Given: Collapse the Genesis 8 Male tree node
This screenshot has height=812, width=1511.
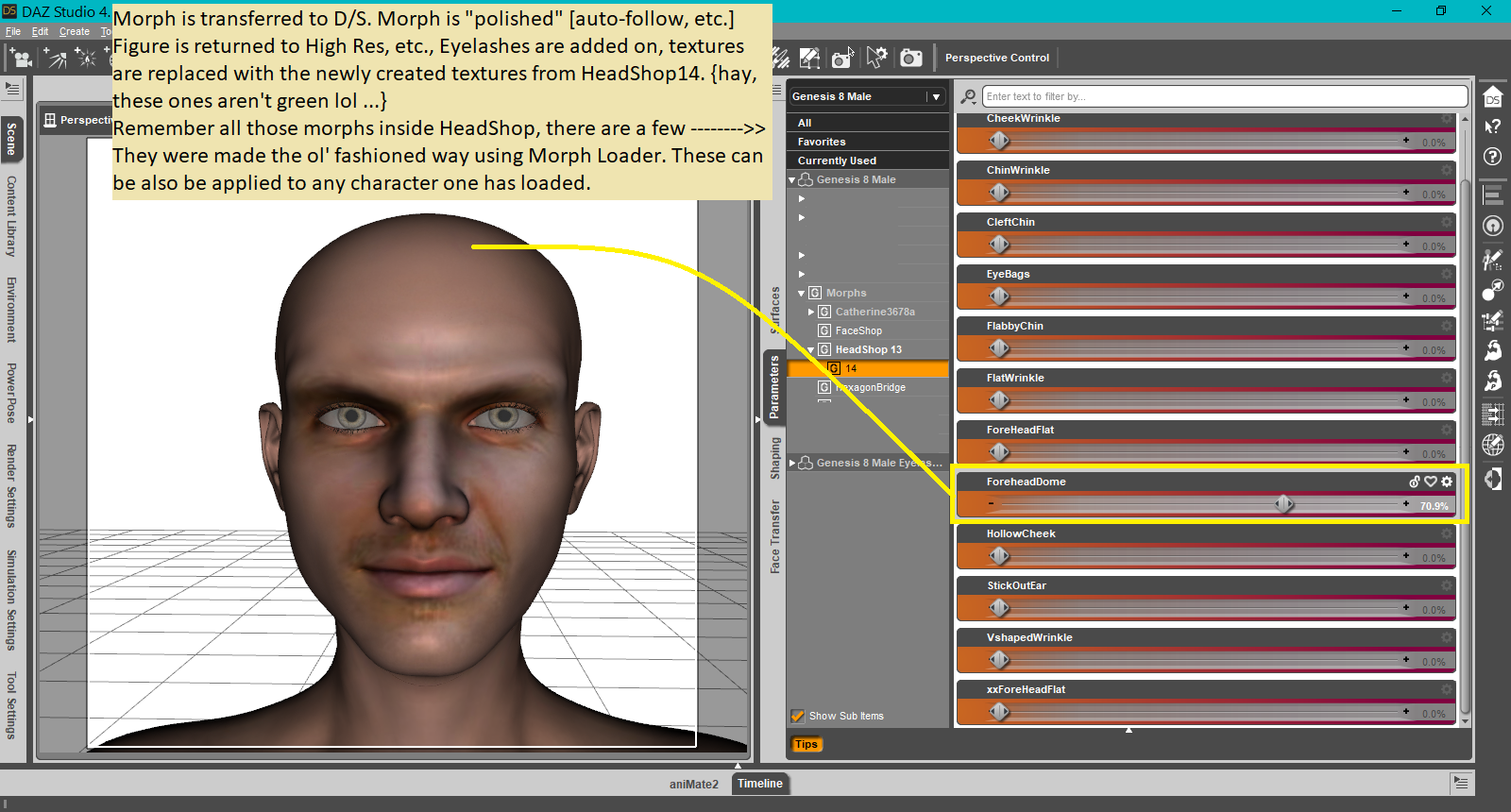Looking at the screenshot, I should click(x=792, y=179).
